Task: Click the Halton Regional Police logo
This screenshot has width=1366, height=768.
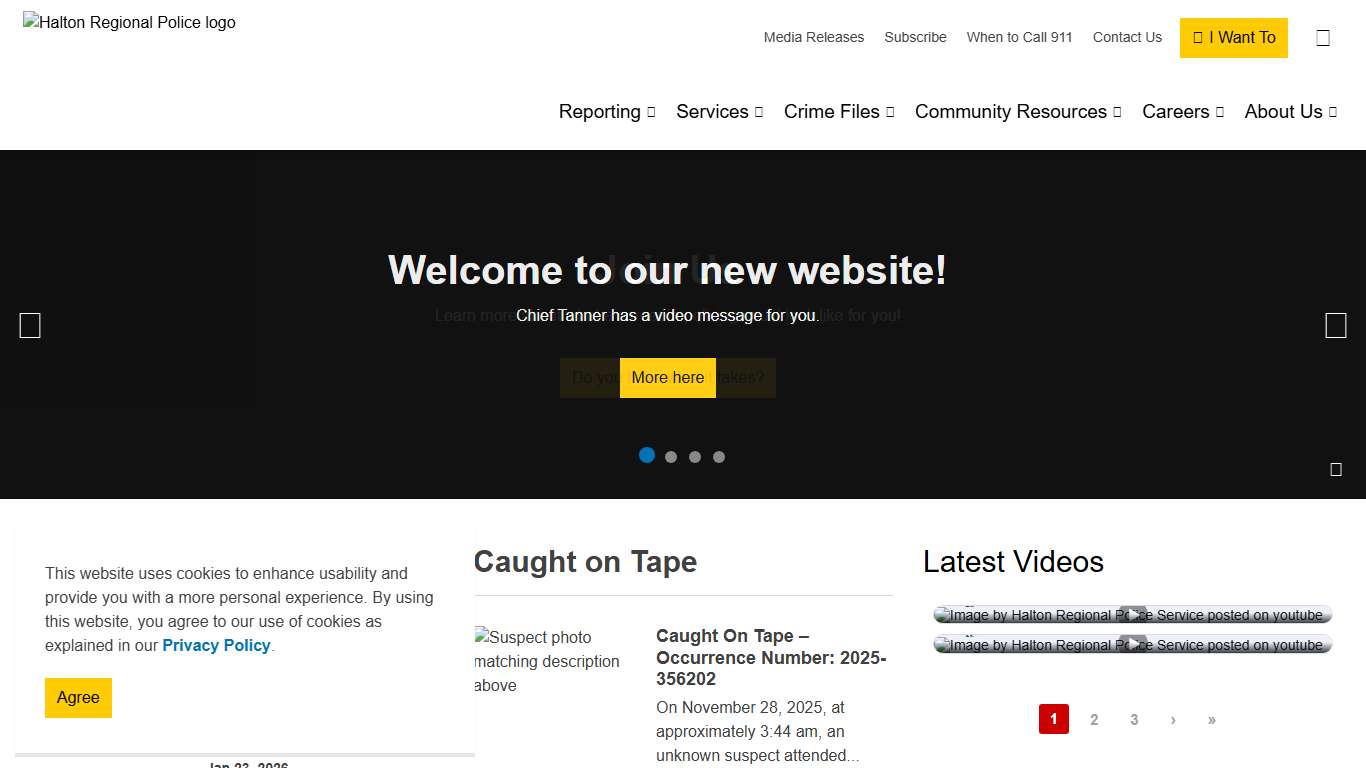Action: tap(130, 23)
